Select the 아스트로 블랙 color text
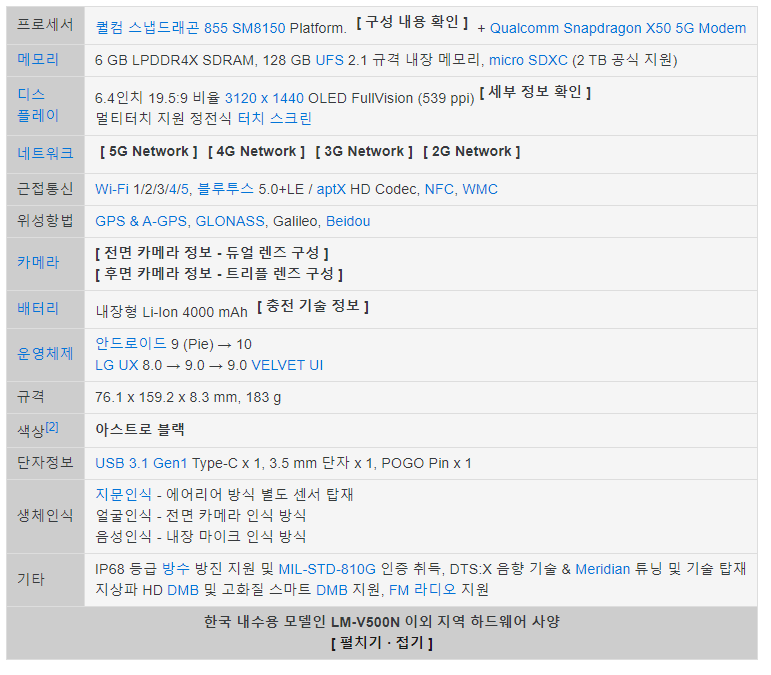The image size is (771, 675). 140,430
